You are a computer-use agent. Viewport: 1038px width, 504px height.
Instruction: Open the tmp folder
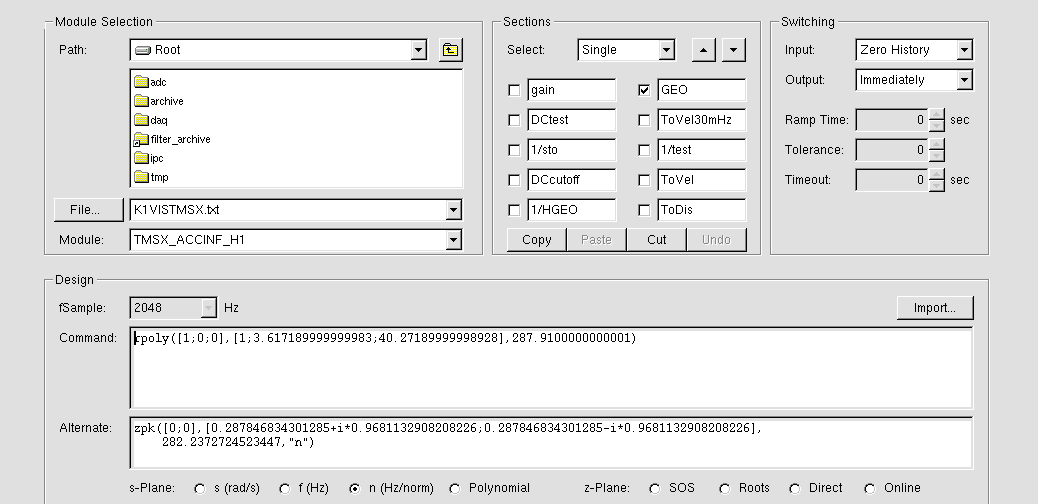click(x=158, y=177)
